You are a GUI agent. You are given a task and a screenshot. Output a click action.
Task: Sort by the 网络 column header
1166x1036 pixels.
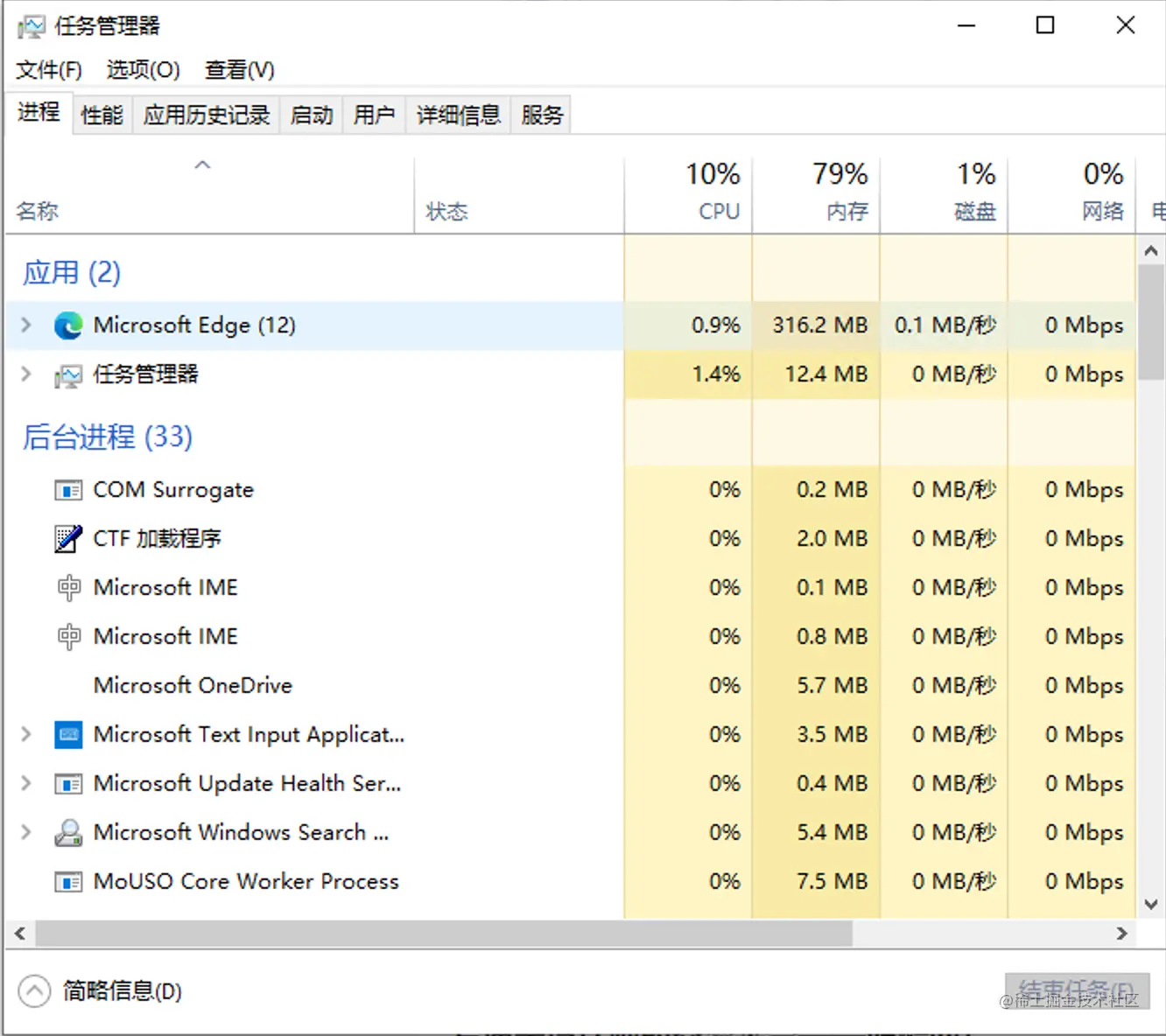pos(1071,196)
